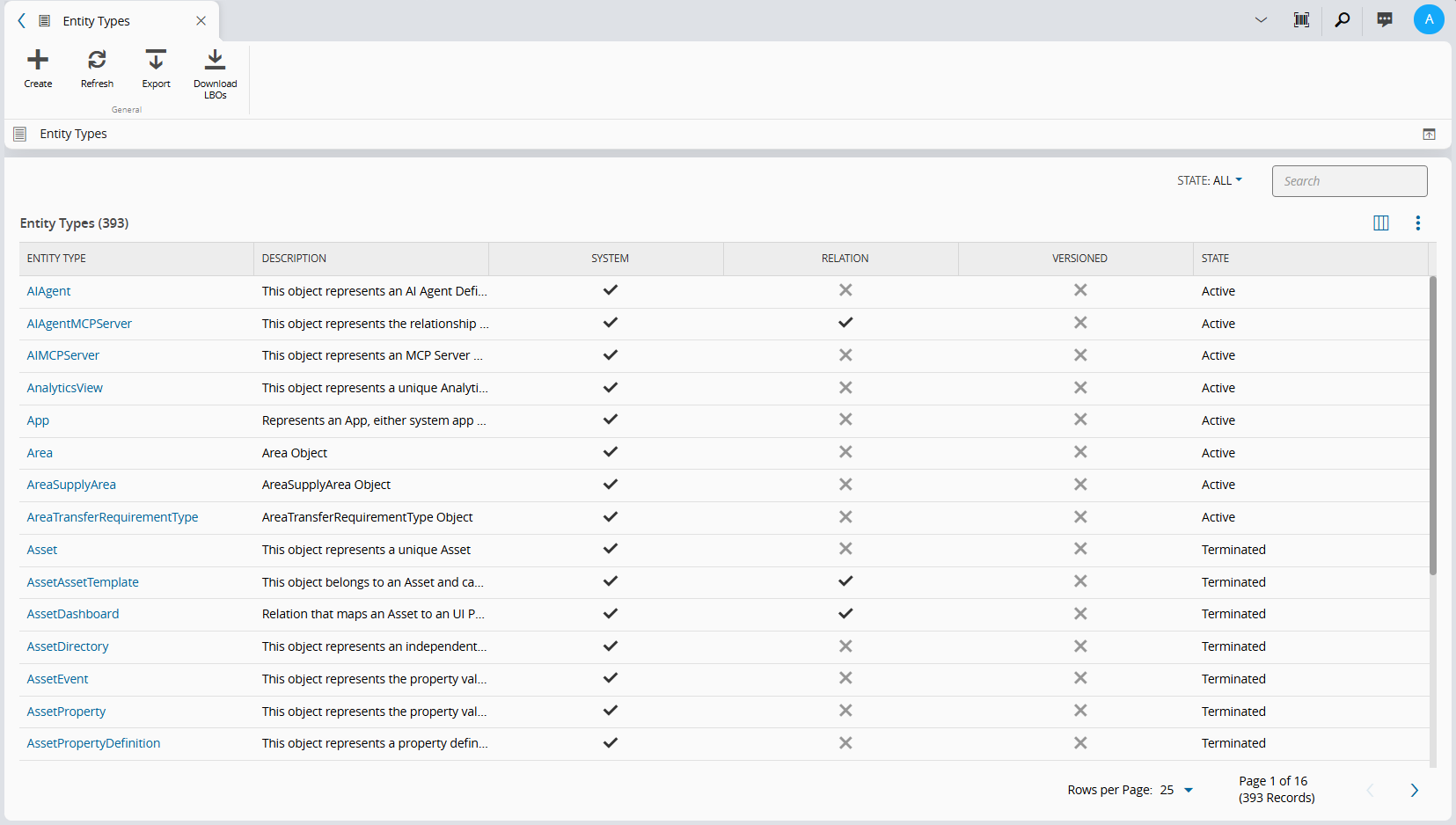Open the Rows per Page dropdown
This screenshot has width=1456, height=825.
coord(1176,790)
